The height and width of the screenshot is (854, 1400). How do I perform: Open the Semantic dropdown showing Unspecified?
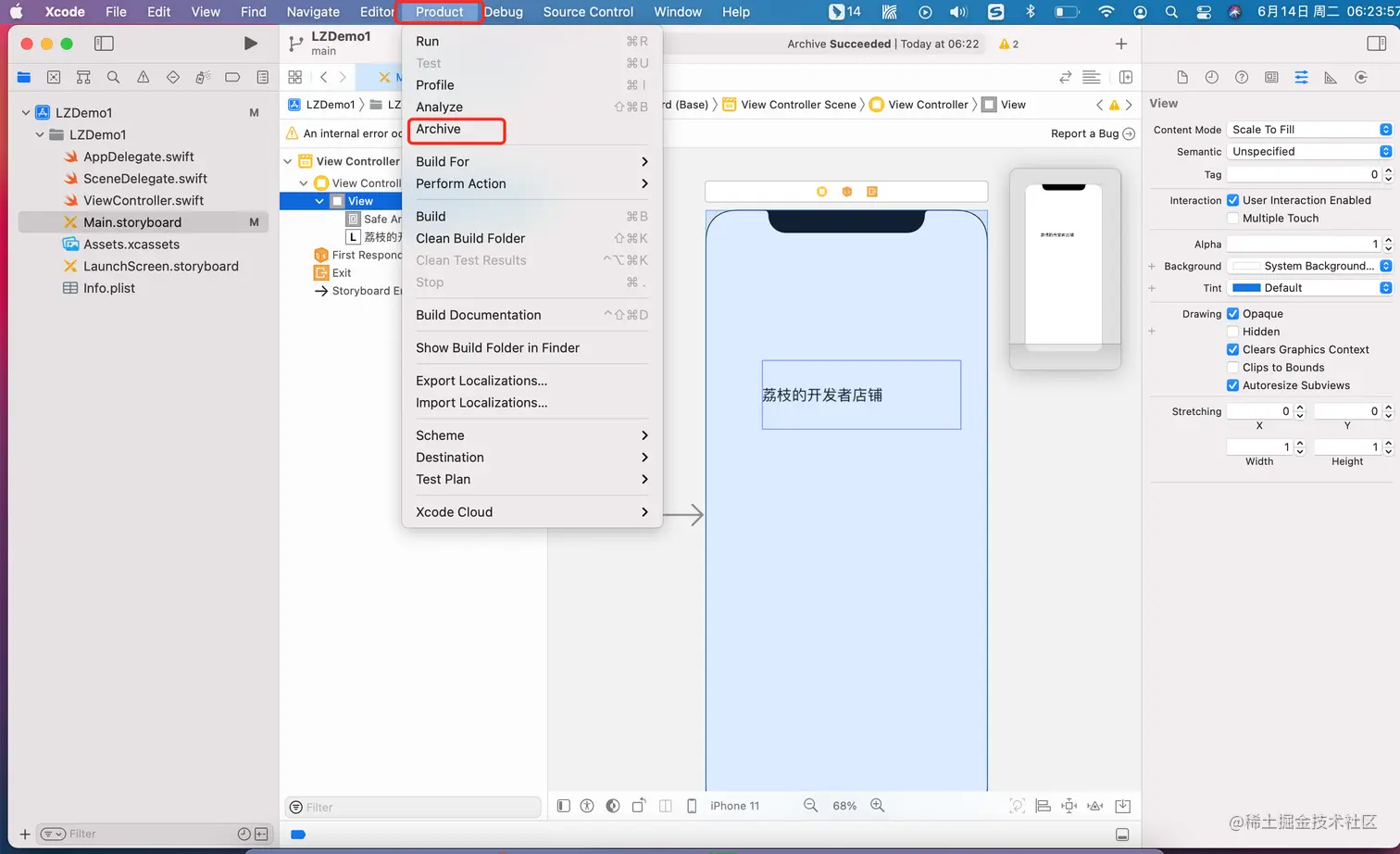click(x=1308, y=151)
